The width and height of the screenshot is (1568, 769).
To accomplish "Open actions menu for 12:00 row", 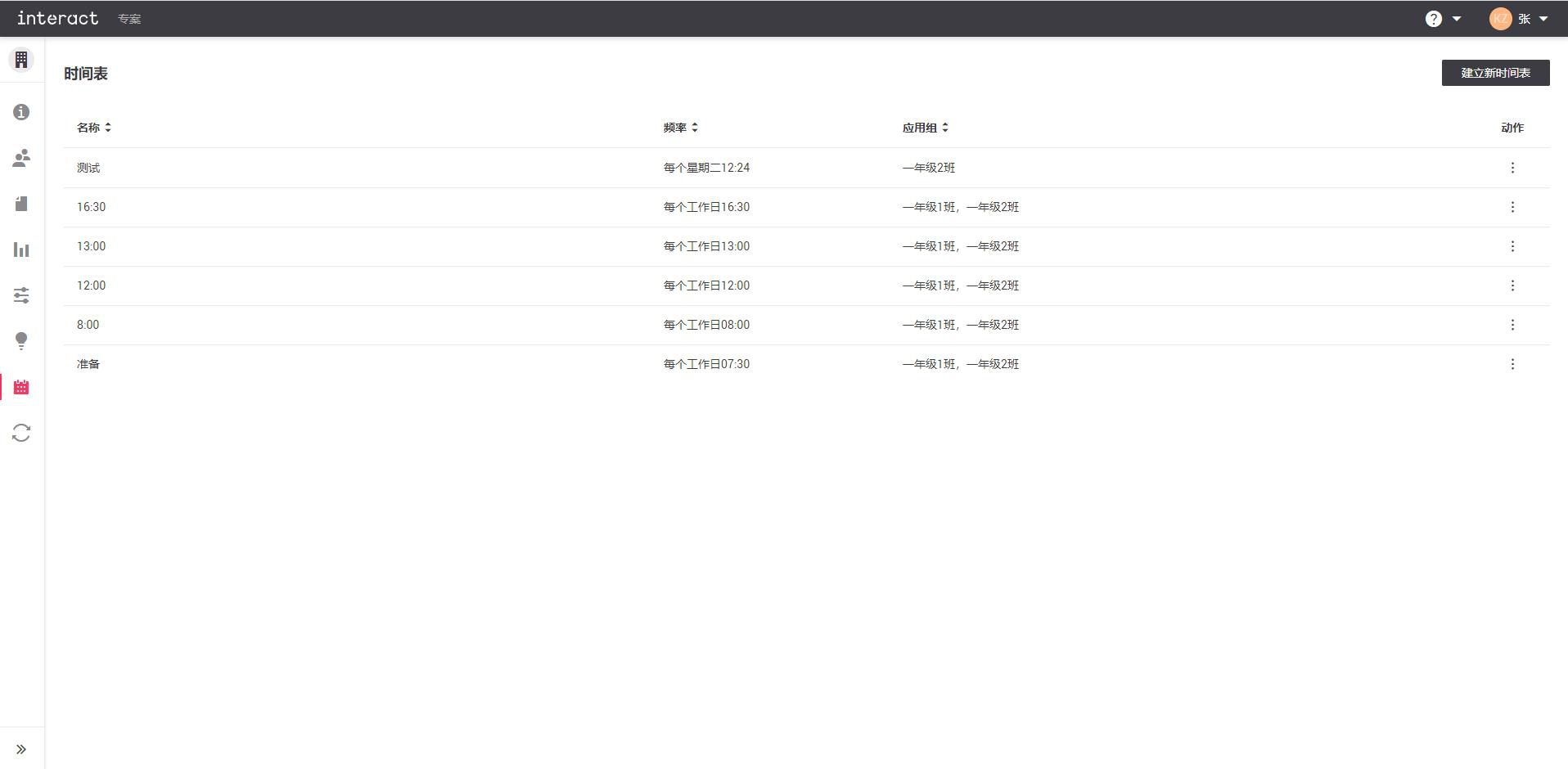I will [x=1512, y=286].
